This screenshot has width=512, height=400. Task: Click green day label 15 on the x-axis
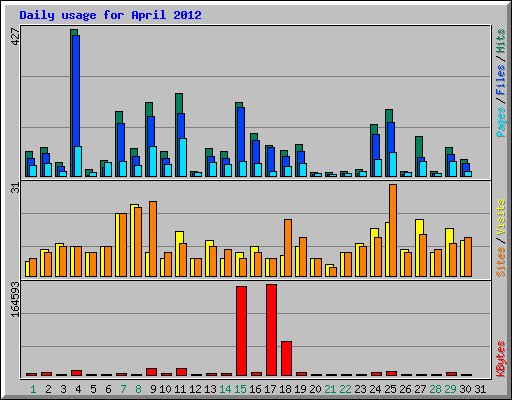pyautogui.click(x=240, y=389)
